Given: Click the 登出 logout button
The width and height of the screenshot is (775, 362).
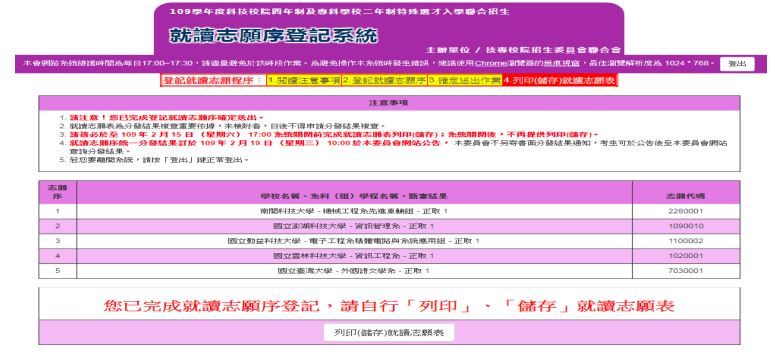Looking at the screenshot, I should [737, 64].
